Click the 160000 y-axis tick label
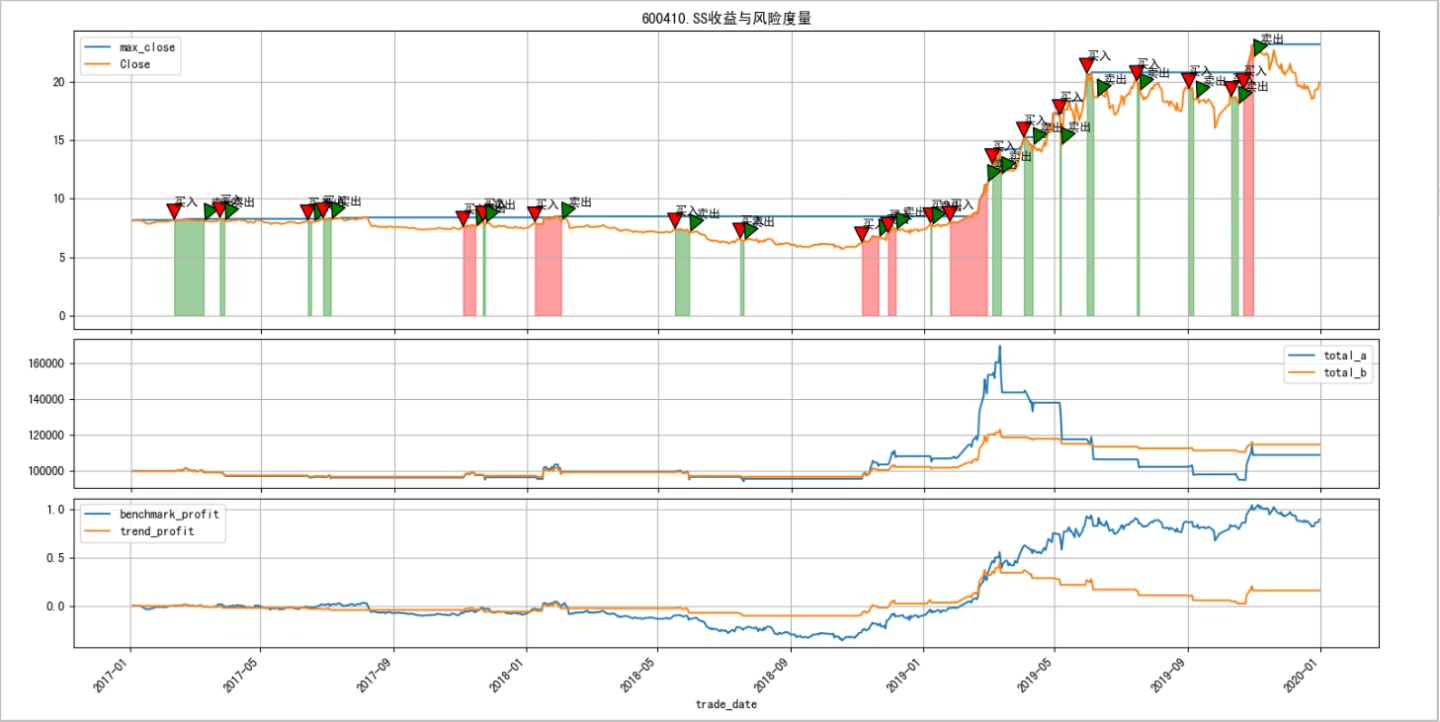This screenshot has height=722, width=1440. pyautogui.click(x=46, y=364)
